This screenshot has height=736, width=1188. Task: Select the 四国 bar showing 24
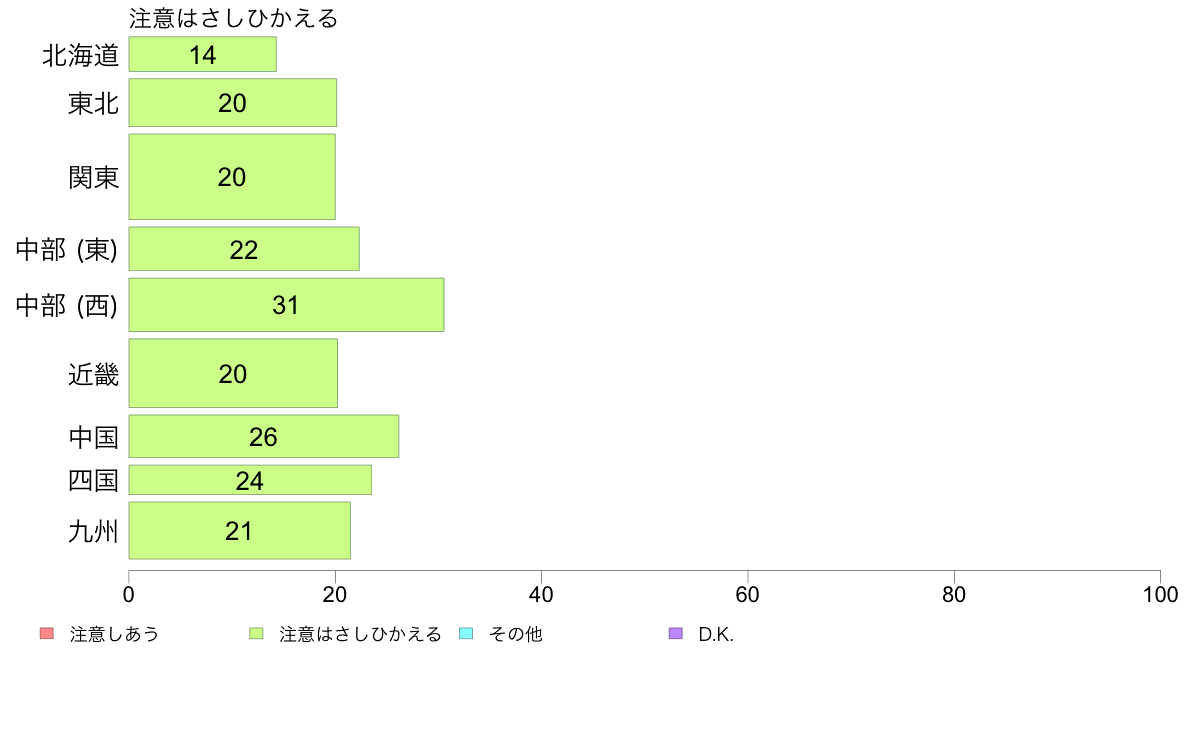click(250, 480)
